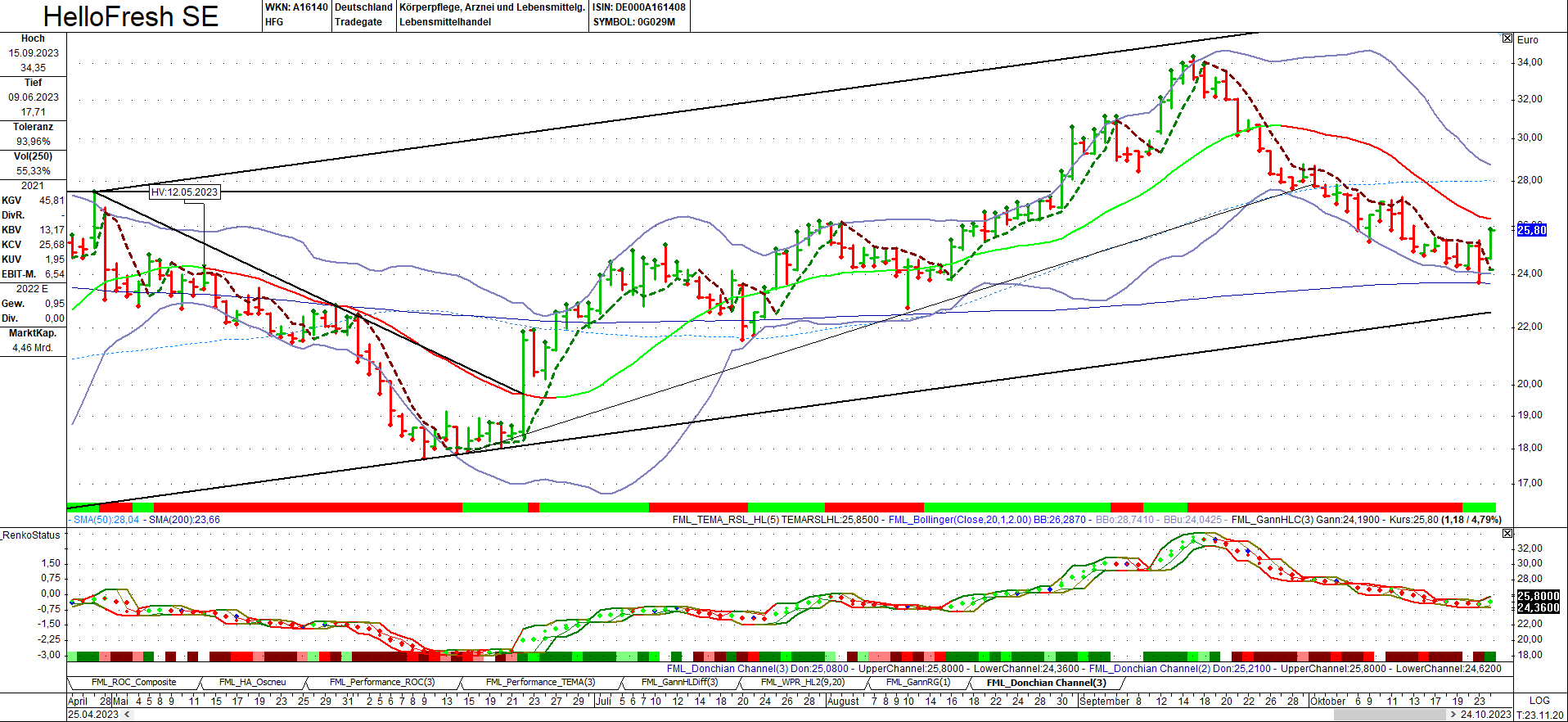This screenshot has height=722, width=1568.
Task: Click the HV:12.05.2023 event marker label
Action: point(184,192)
